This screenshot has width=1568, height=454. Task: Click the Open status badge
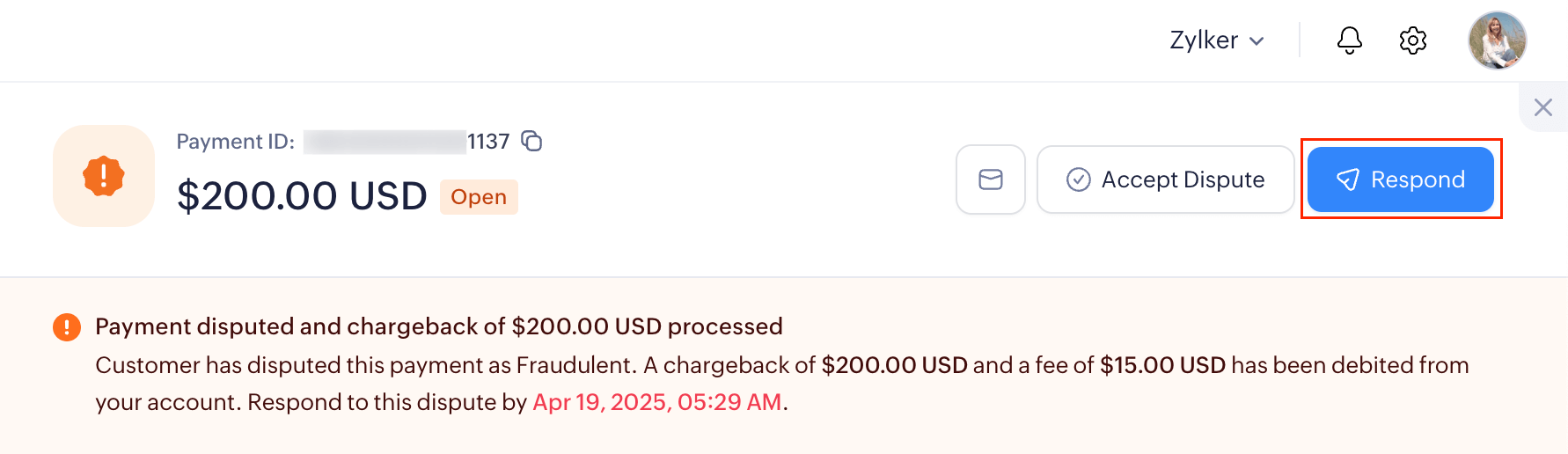point(479,197)
